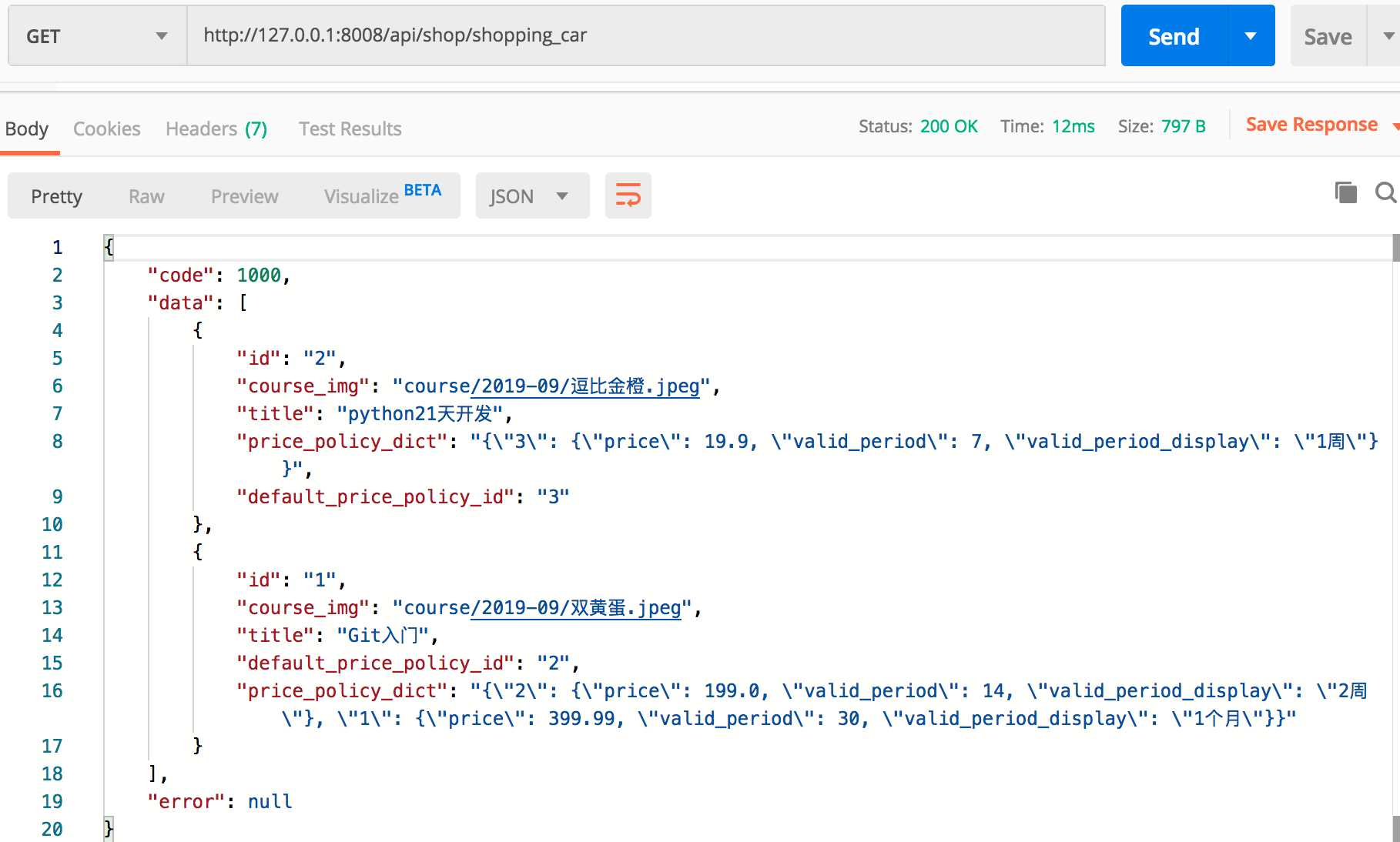This screenshot has height=842, width=1400.
Task: Select the Raw view
Action: pos(146,196)
